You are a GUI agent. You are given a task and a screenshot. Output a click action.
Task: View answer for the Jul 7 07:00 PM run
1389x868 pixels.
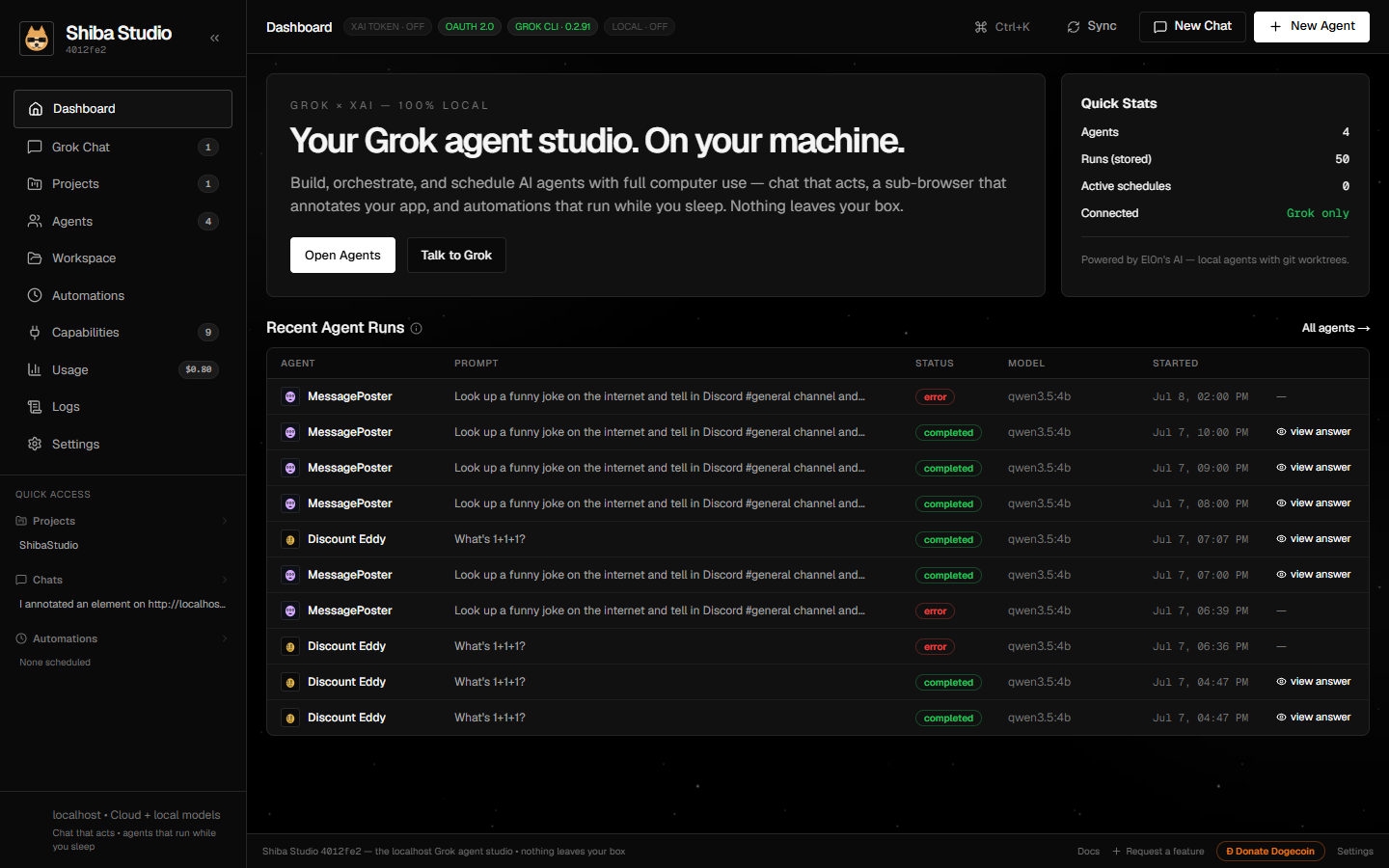coord(1314,575)
